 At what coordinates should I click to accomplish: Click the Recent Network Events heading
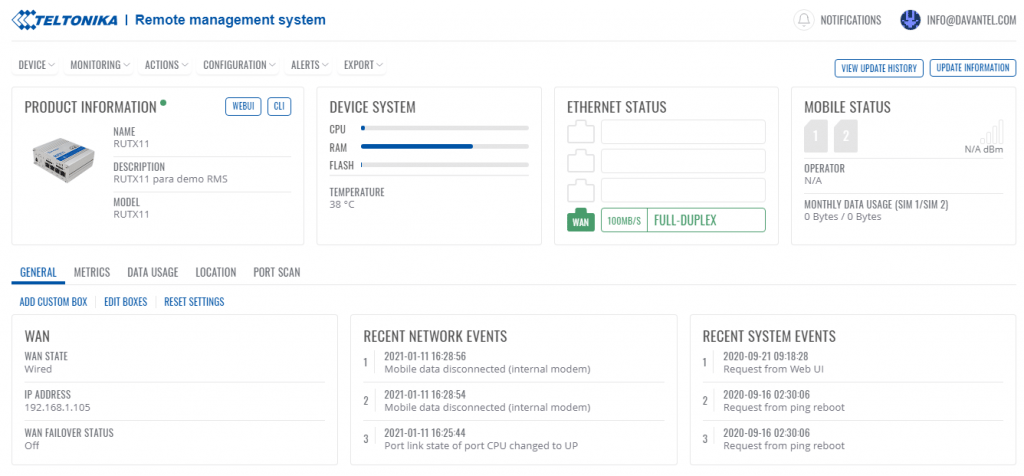435,336
